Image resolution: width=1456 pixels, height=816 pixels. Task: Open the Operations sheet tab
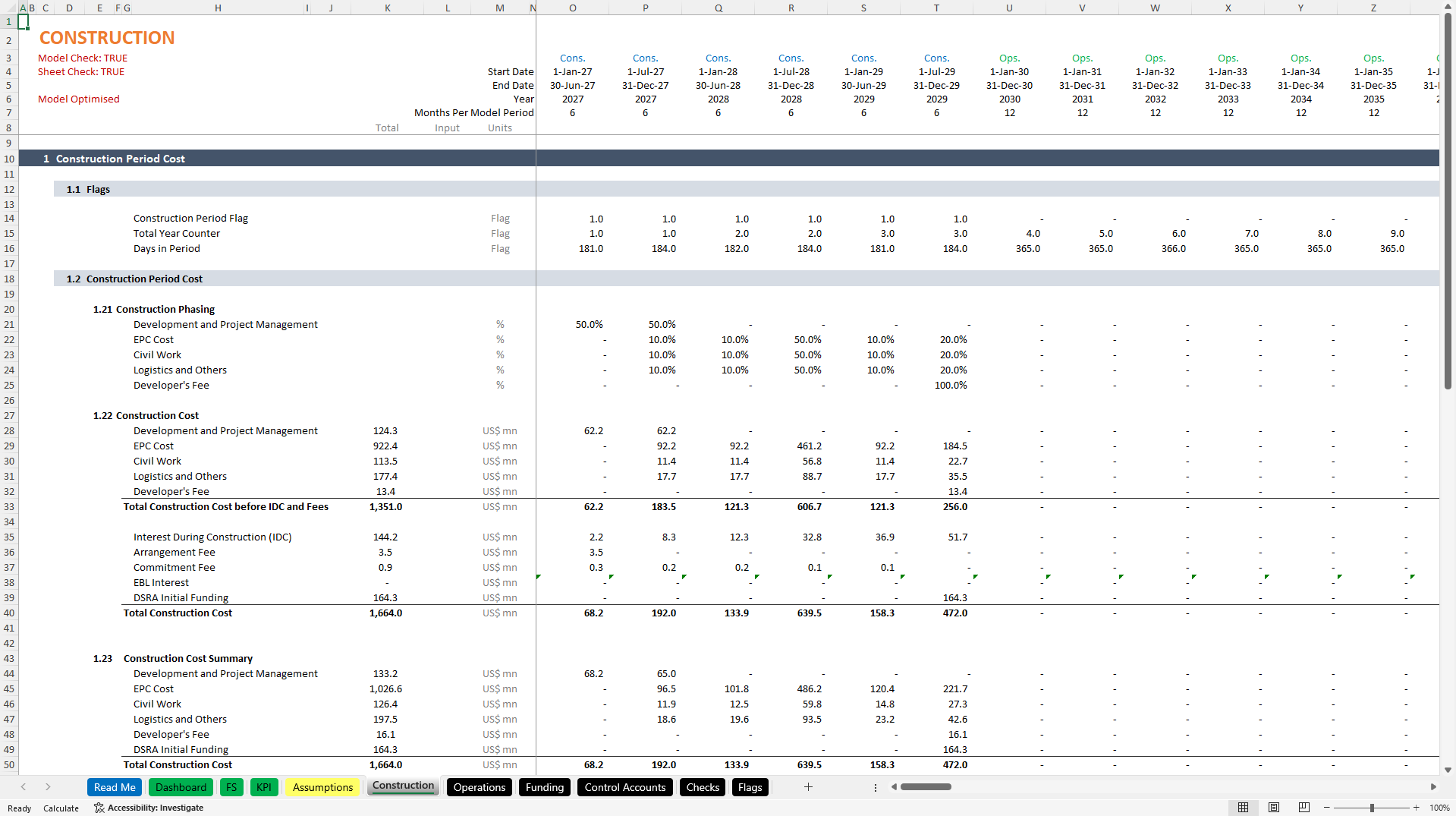[480, 787]
